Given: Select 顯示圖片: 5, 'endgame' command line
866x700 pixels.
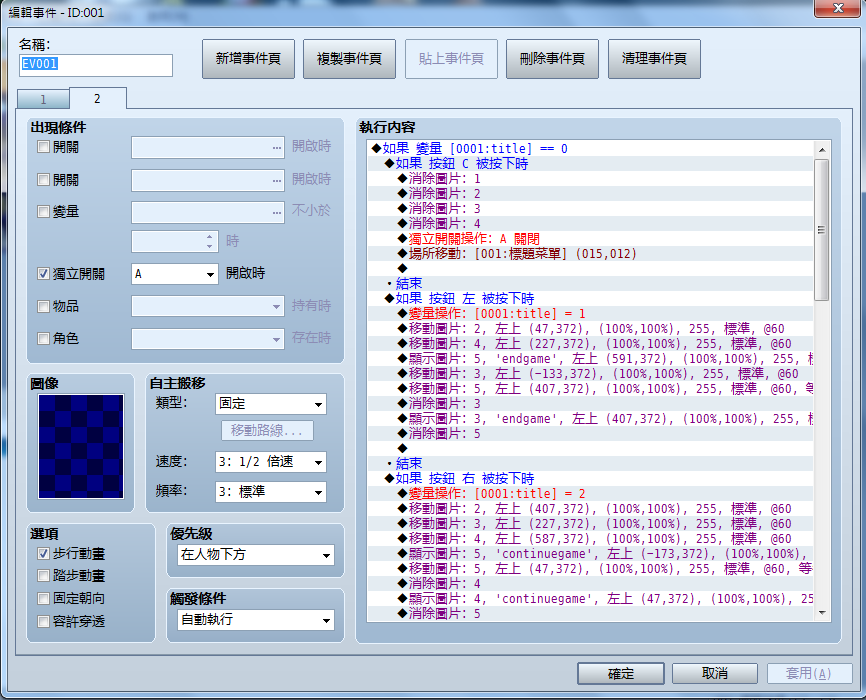Looking at the screenshot, I should click(591, 359).
